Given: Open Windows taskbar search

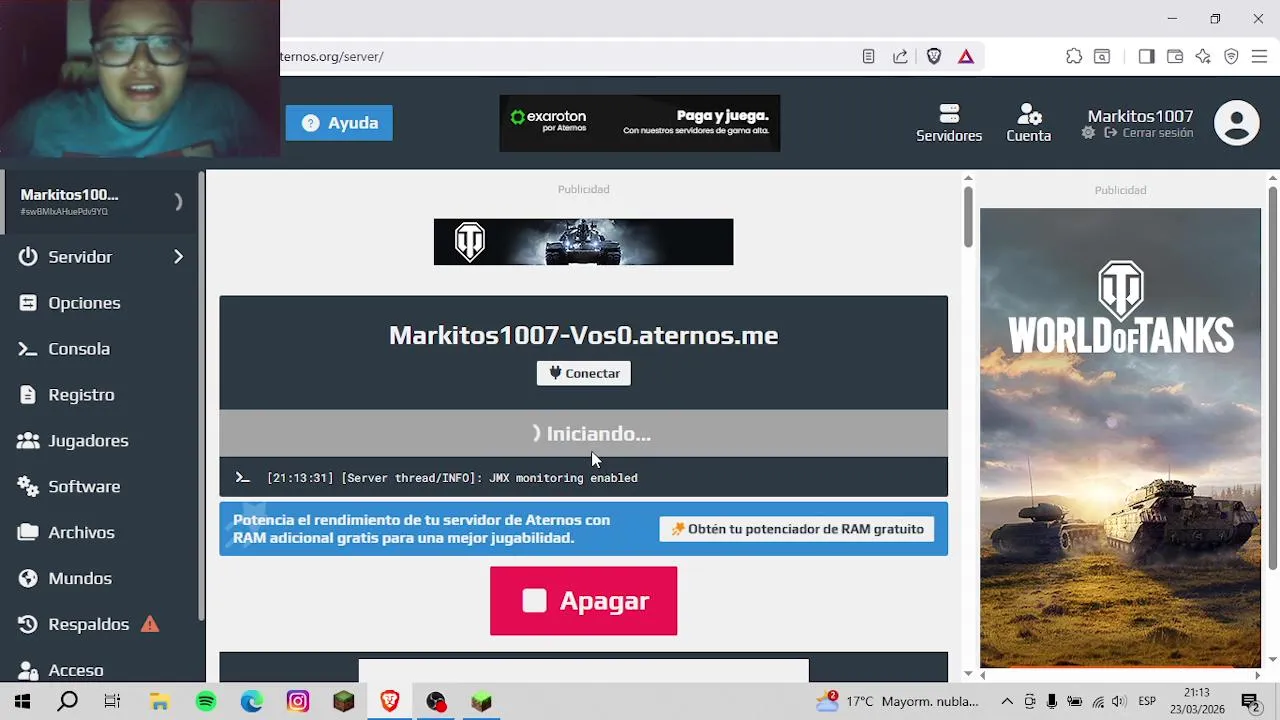Looking at the screenshot, I should [67, 702].
